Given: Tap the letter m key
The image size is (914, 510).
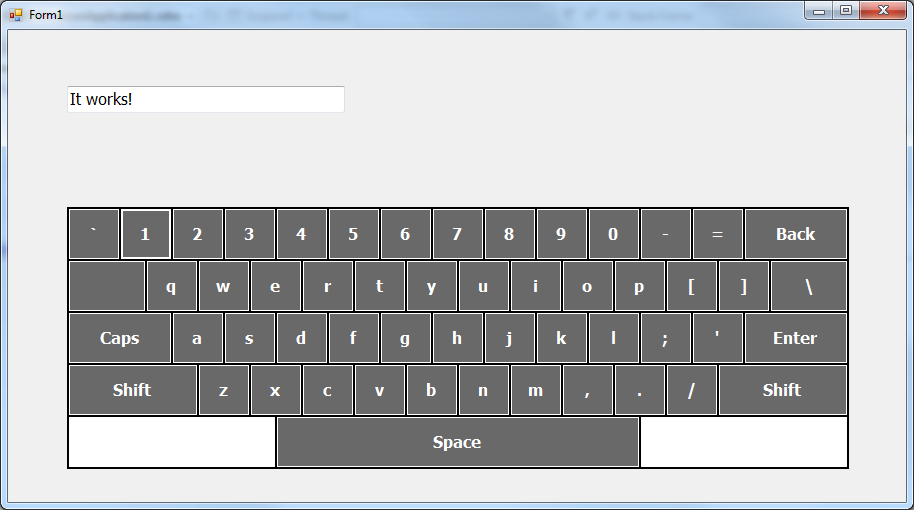Looking at the screenshot, I should point(536,389).
